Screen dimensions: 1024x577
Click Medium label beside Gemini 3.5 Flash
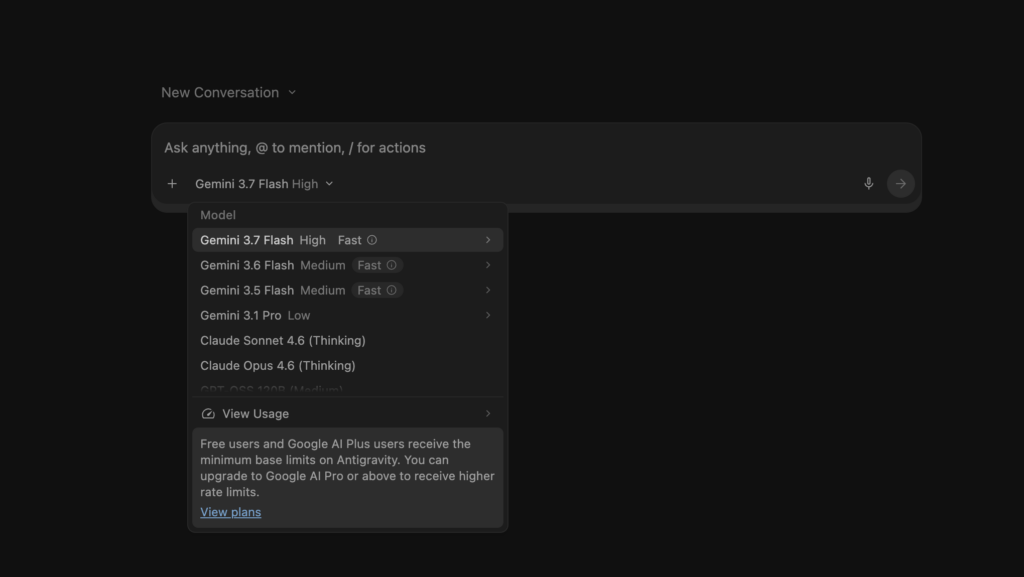(x=323, y=290)
